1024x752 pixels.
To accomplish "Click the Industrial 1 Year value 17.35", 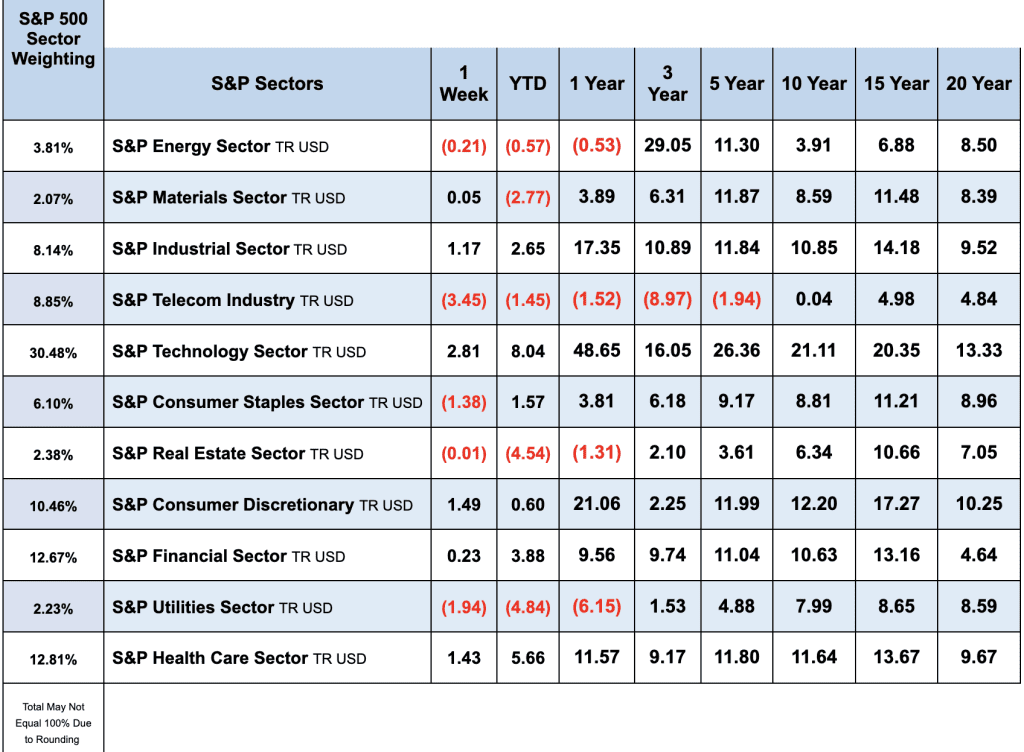I will click(597, 248).
